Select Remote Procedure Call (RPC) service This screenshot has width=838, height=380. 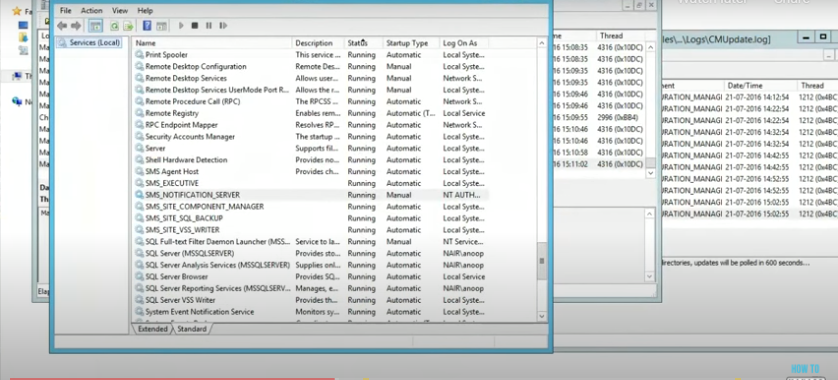coord(192,102)
